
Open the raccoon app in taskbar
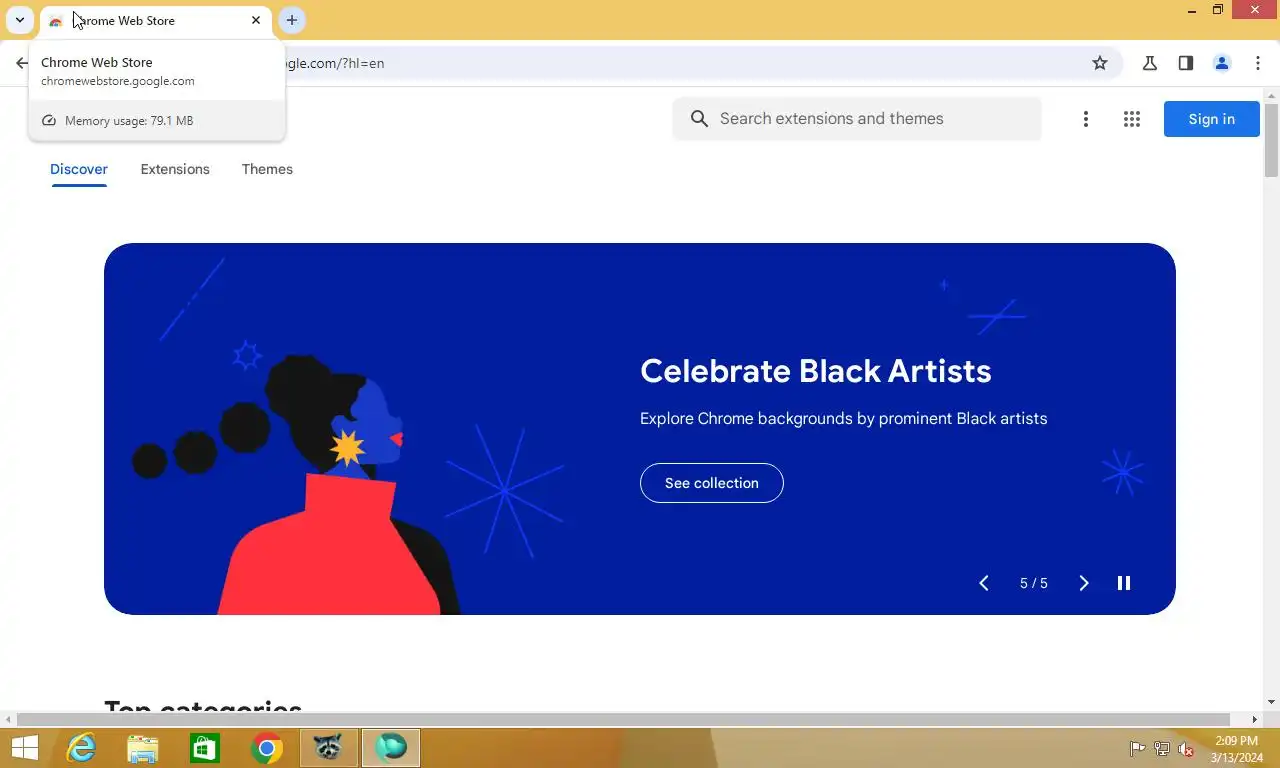(x=329, y=748)
